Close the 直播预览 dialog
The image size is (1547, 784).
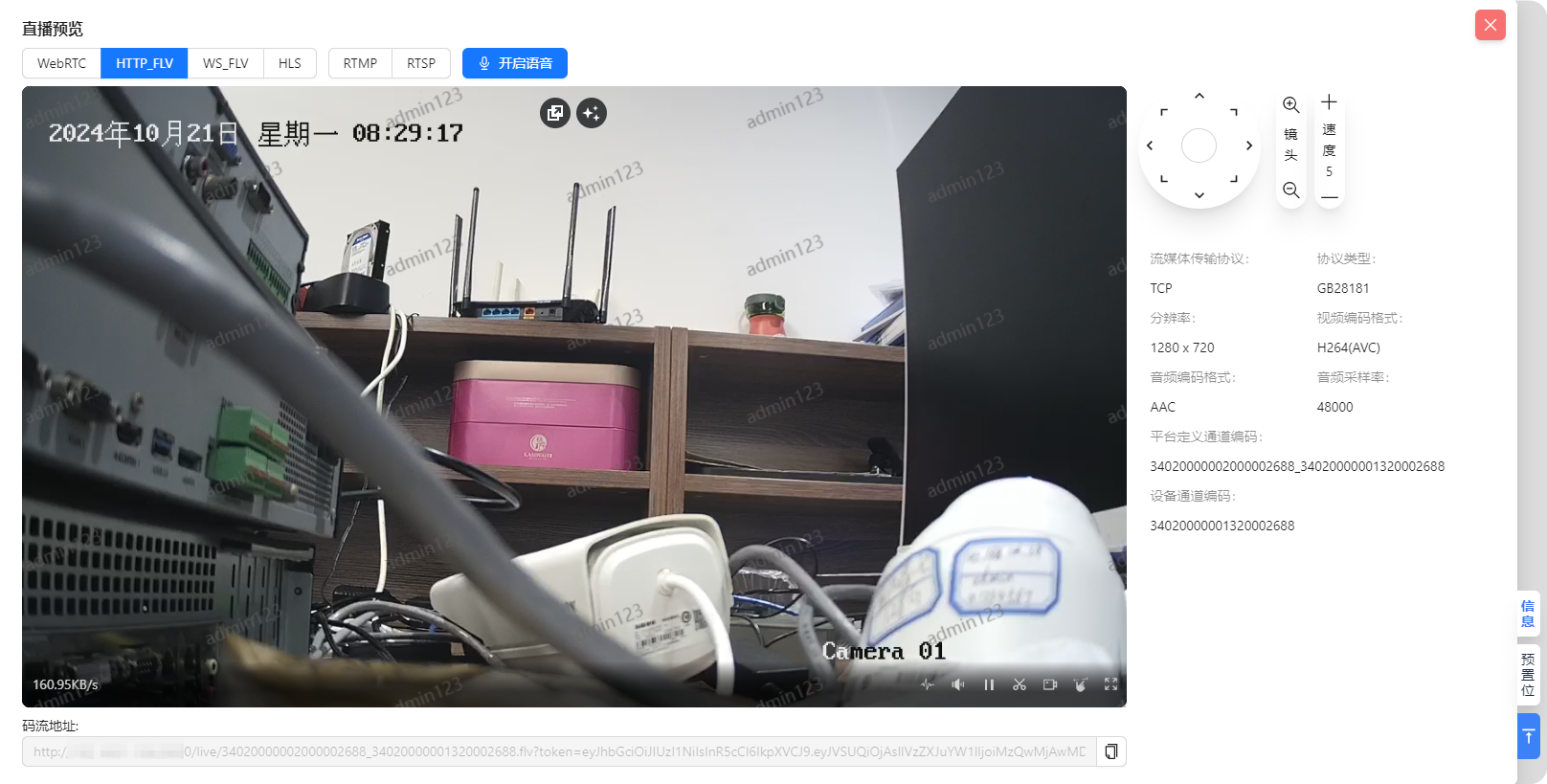1491,25
